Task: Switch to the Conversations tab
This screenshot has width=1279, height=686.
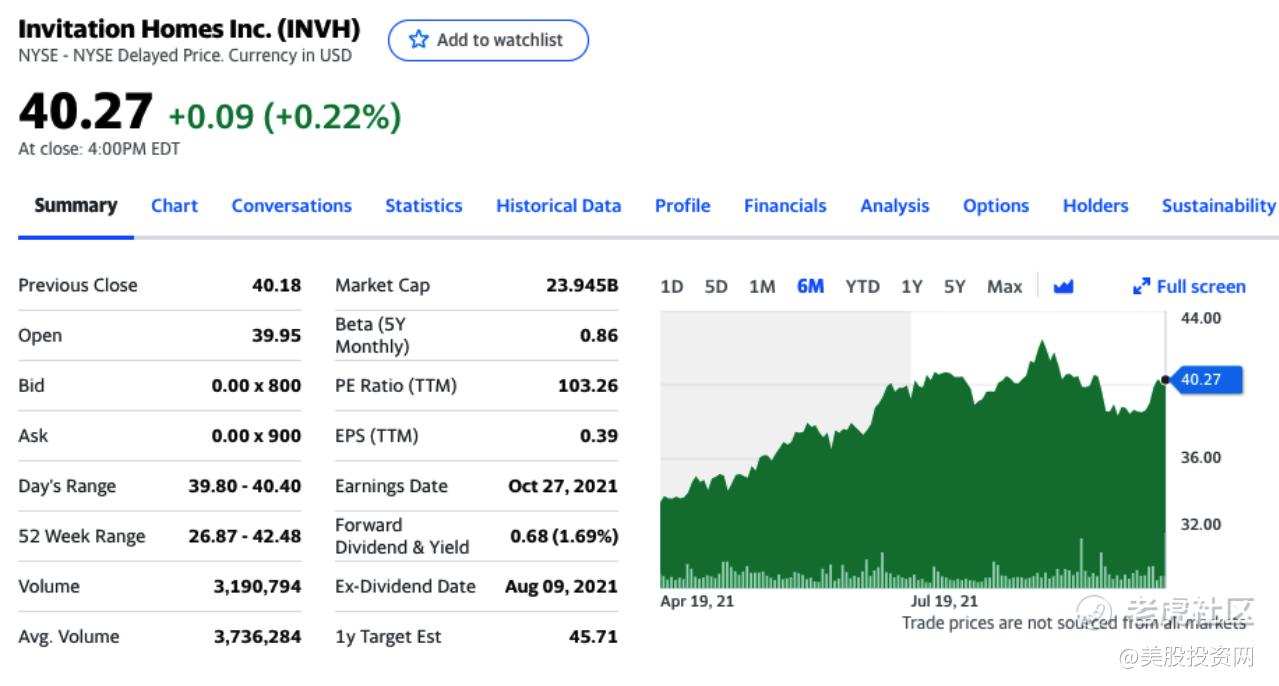Action: point(292,206)
